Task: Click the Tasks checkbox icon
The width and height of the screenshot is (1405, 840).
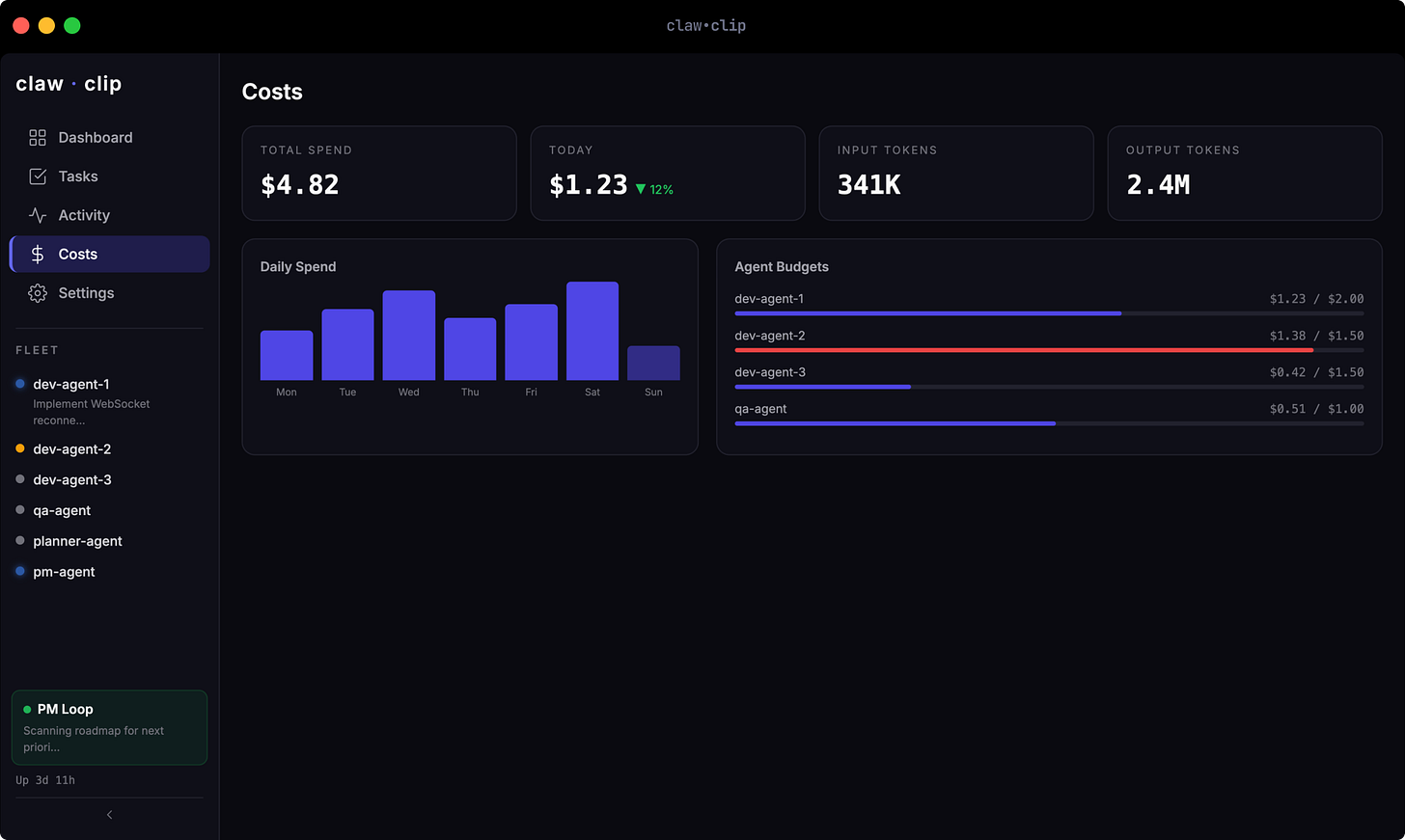Action: click(x=38, y=176)
